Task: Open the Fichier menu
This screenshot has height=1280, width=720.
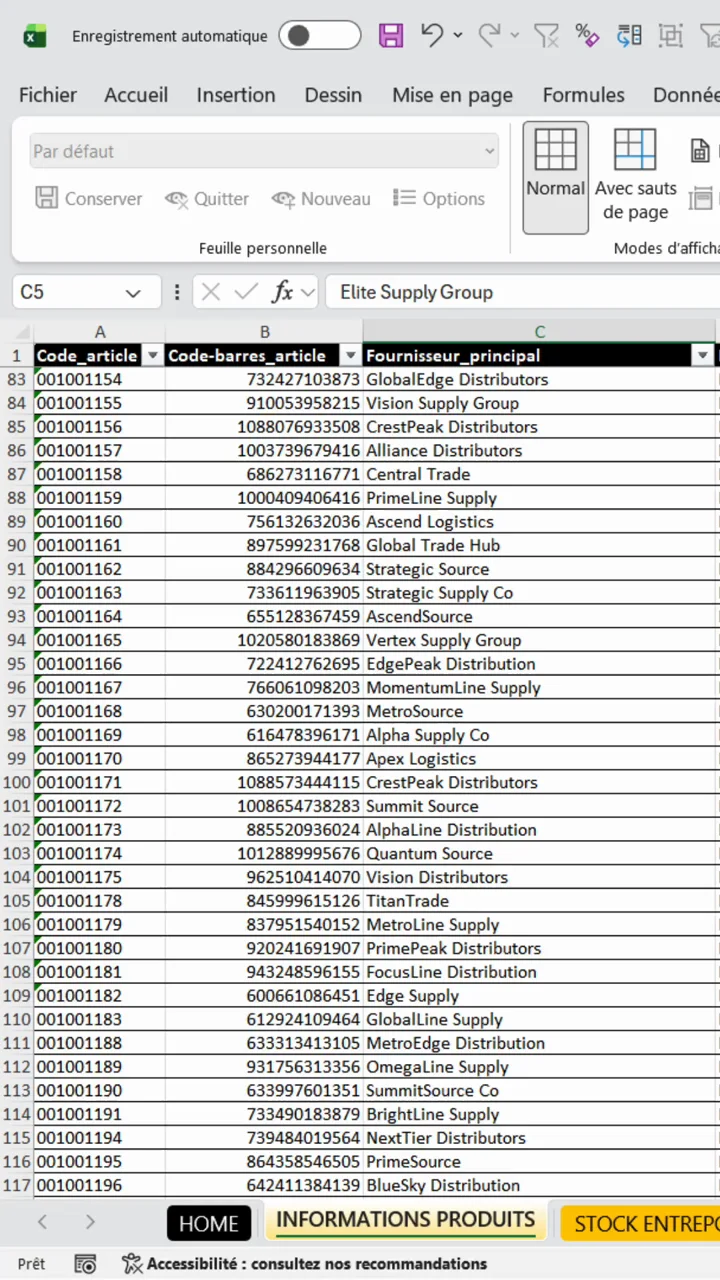Action: pos(48,95)
